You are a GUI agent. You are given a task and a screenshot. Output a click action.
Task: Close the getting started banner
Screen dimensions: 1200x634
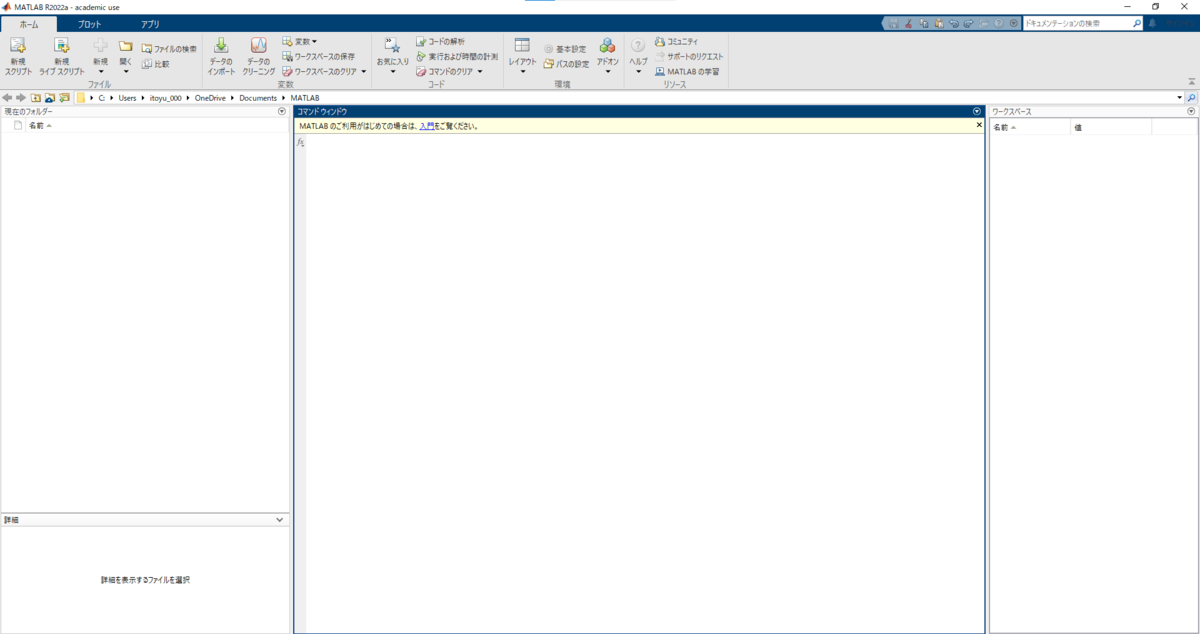coord(979,125)
